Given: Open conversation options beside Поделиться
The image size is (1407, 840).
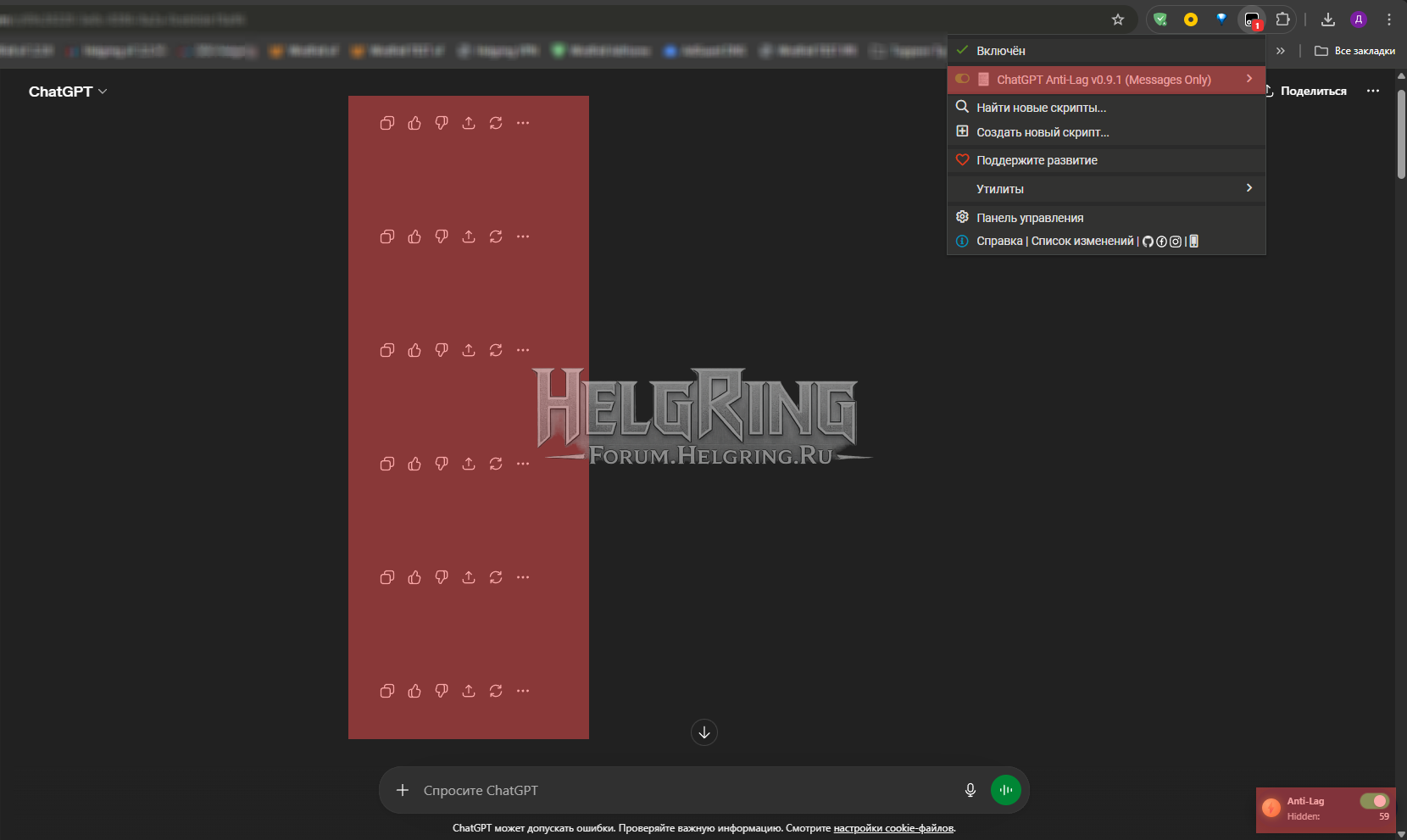Looking at the screenshot, I should pyautogui.click(x=1373, y=91).
